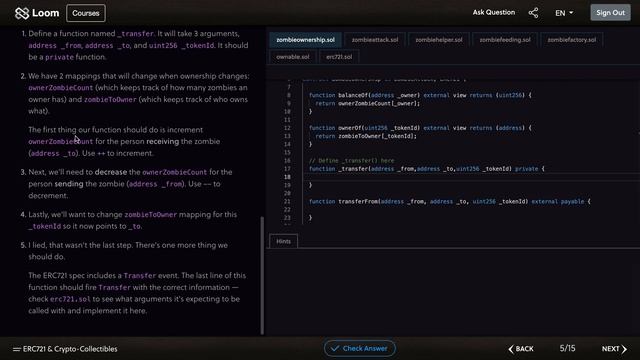Open the share icon in header
This screenshot has width=640, height=360.
click(x=533, y=13)
